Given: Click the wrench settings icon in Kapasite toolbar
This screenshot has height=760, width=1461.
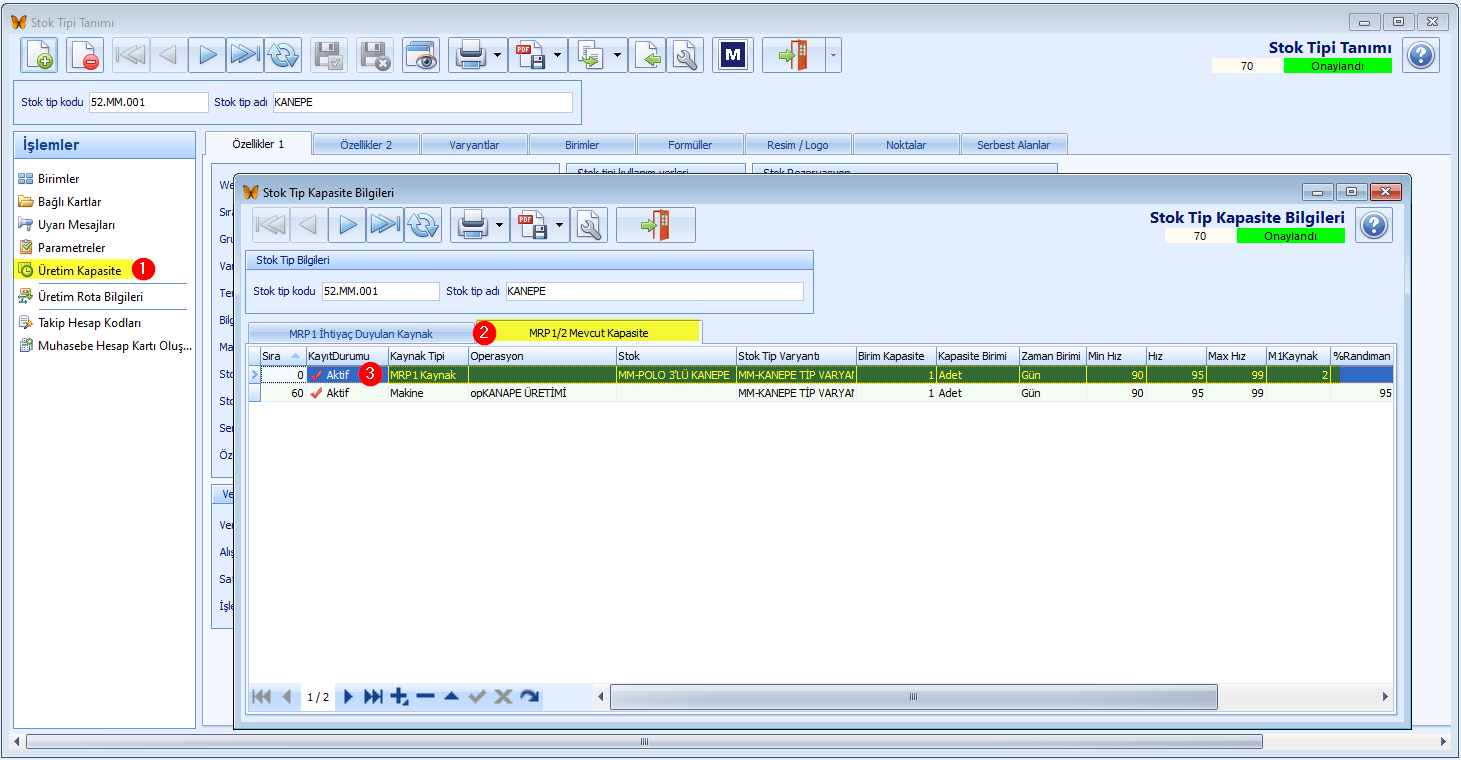Looking at the screenshot, I should 589,225.
